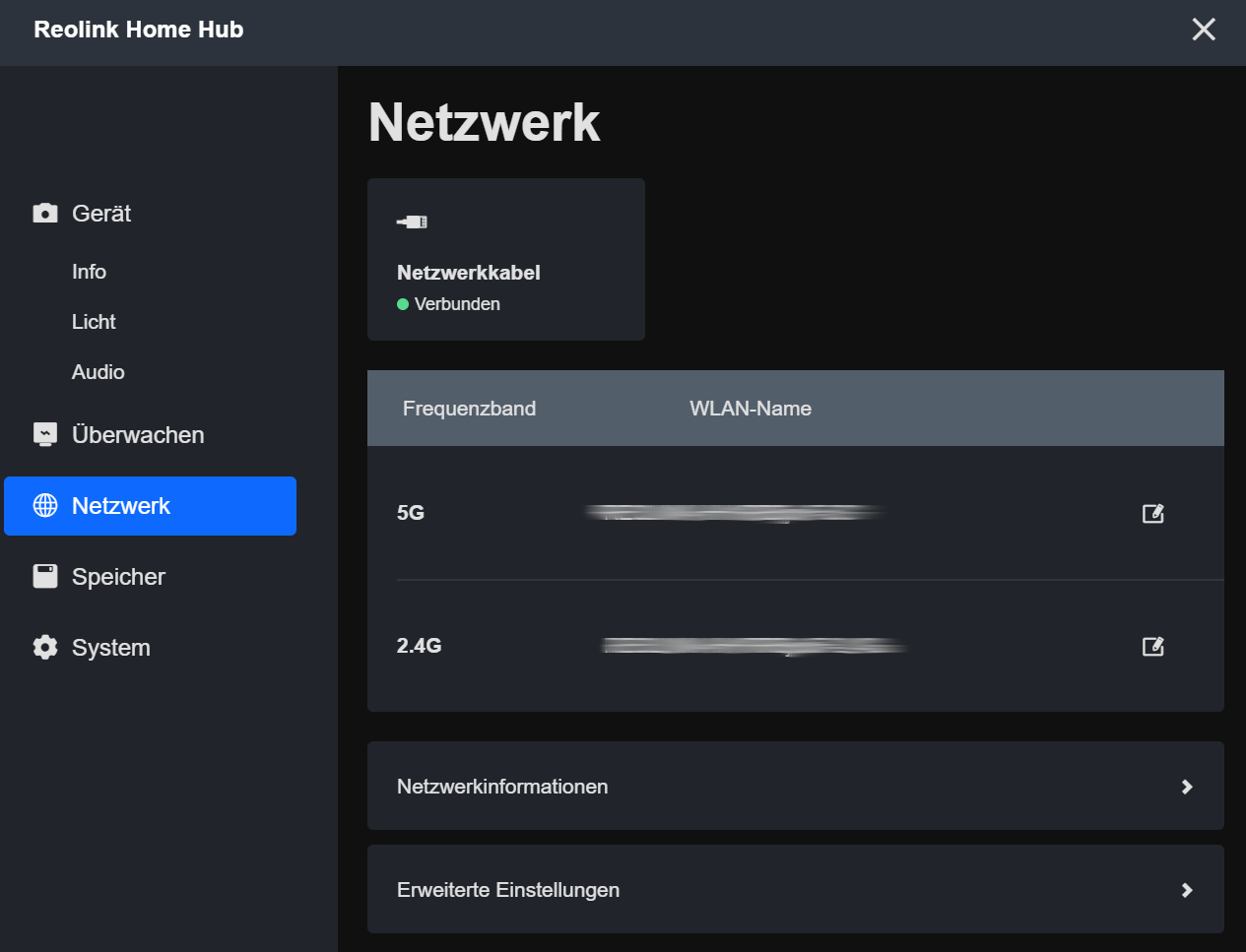This screenshot has height=952, width=1246.
Task: Click the Ethernet plug icon in Netzwerkkabel card
Action: click(412, 222)
